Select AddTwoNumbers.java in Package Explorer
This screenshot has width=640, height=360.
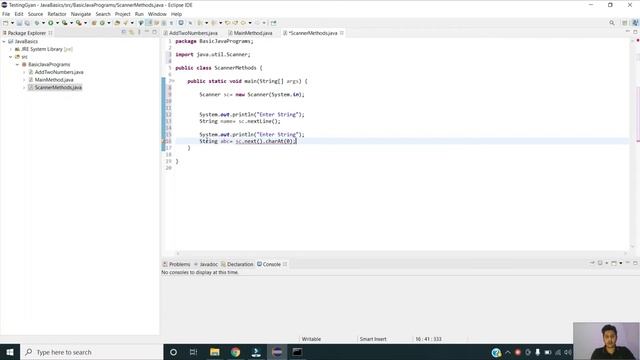pos(59,72)
